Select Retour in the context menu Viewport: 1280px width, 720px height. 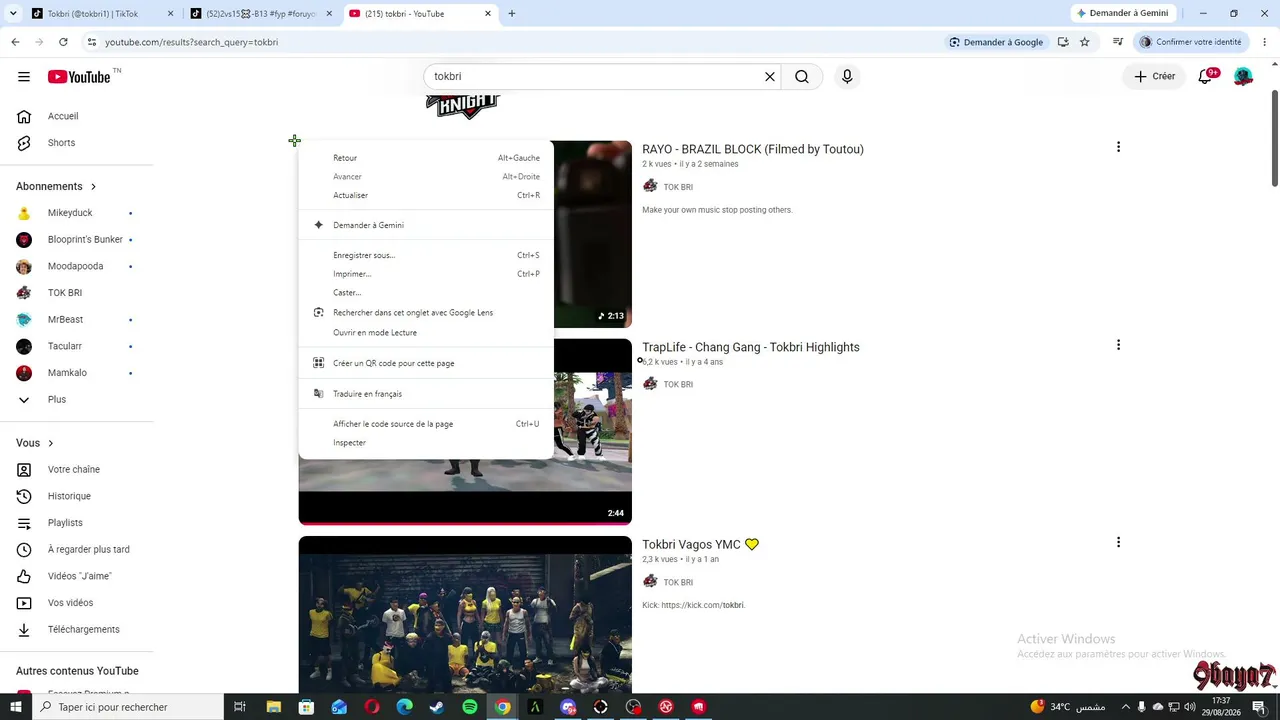426,158
